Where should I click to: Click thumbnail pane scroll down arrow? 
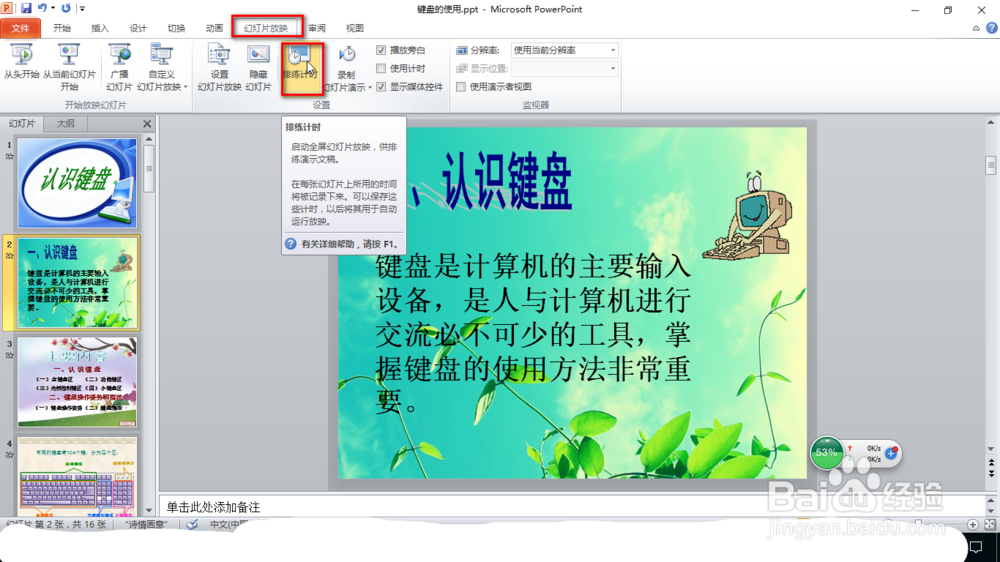149,510
